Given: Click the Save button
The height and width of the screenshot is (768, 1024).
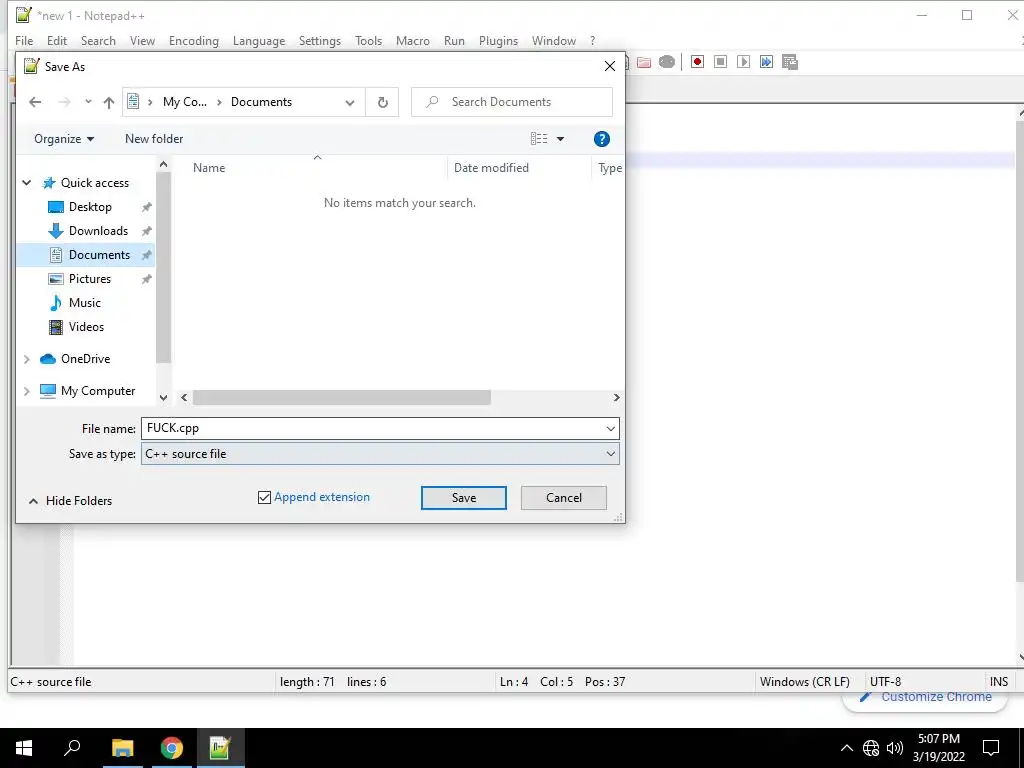Looking at the screenshot, I should (464, 498).
